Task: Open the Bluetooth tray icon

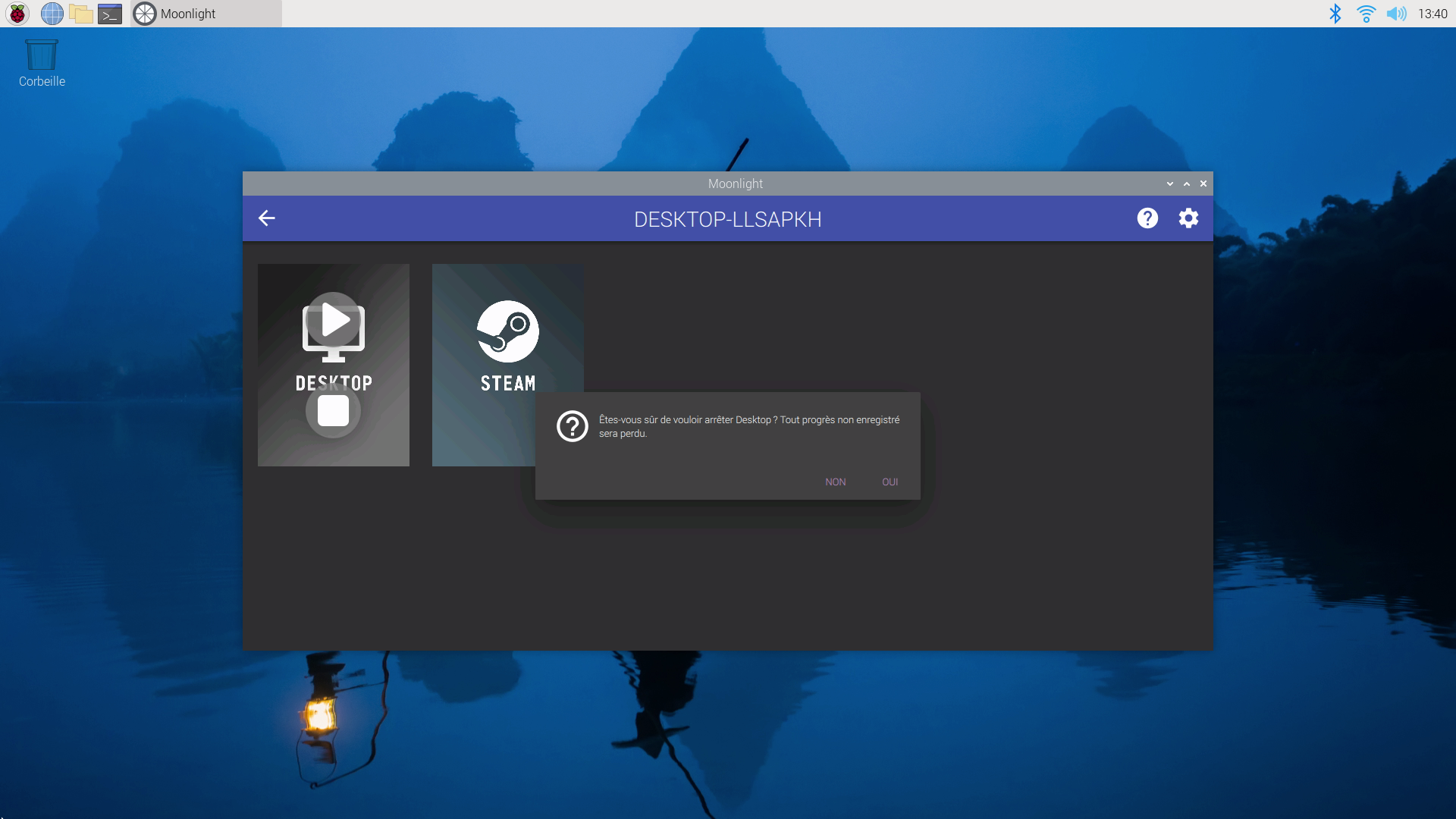Action: 1335,13
